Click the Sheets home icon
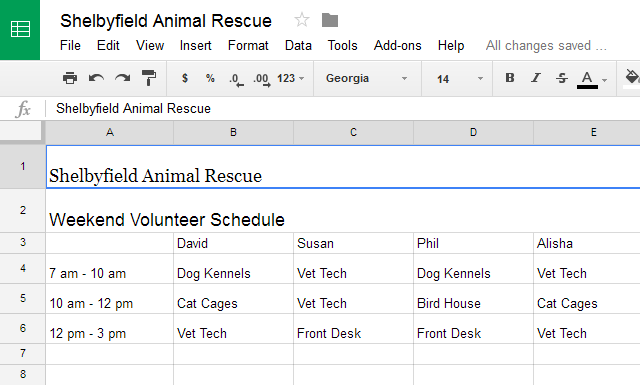 [x=20, y=29]
